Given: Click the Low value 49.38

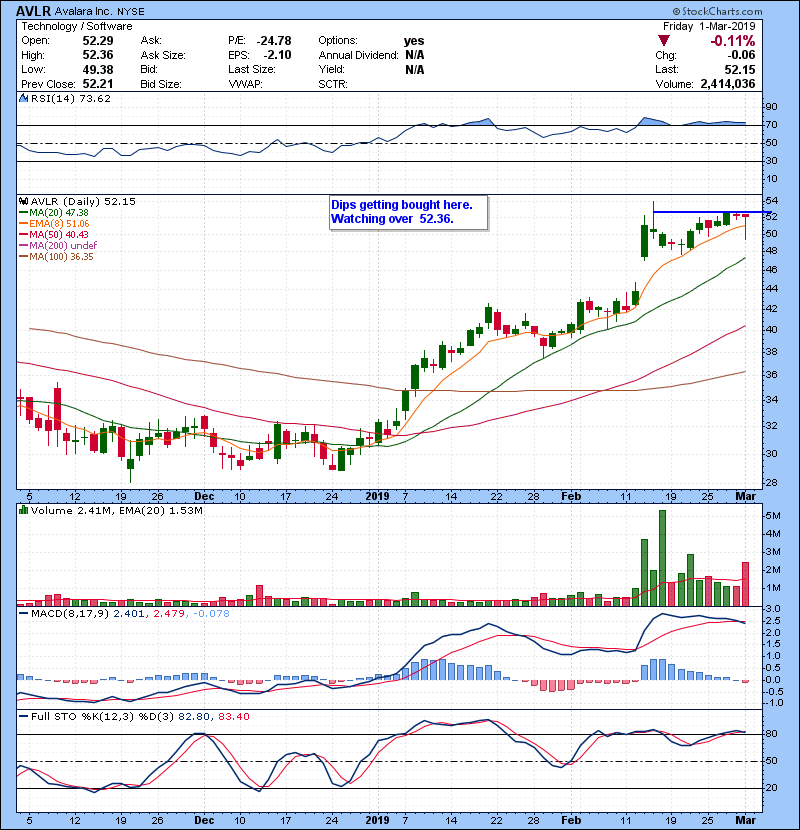Looking at the screenshot, I should point(97,69).
